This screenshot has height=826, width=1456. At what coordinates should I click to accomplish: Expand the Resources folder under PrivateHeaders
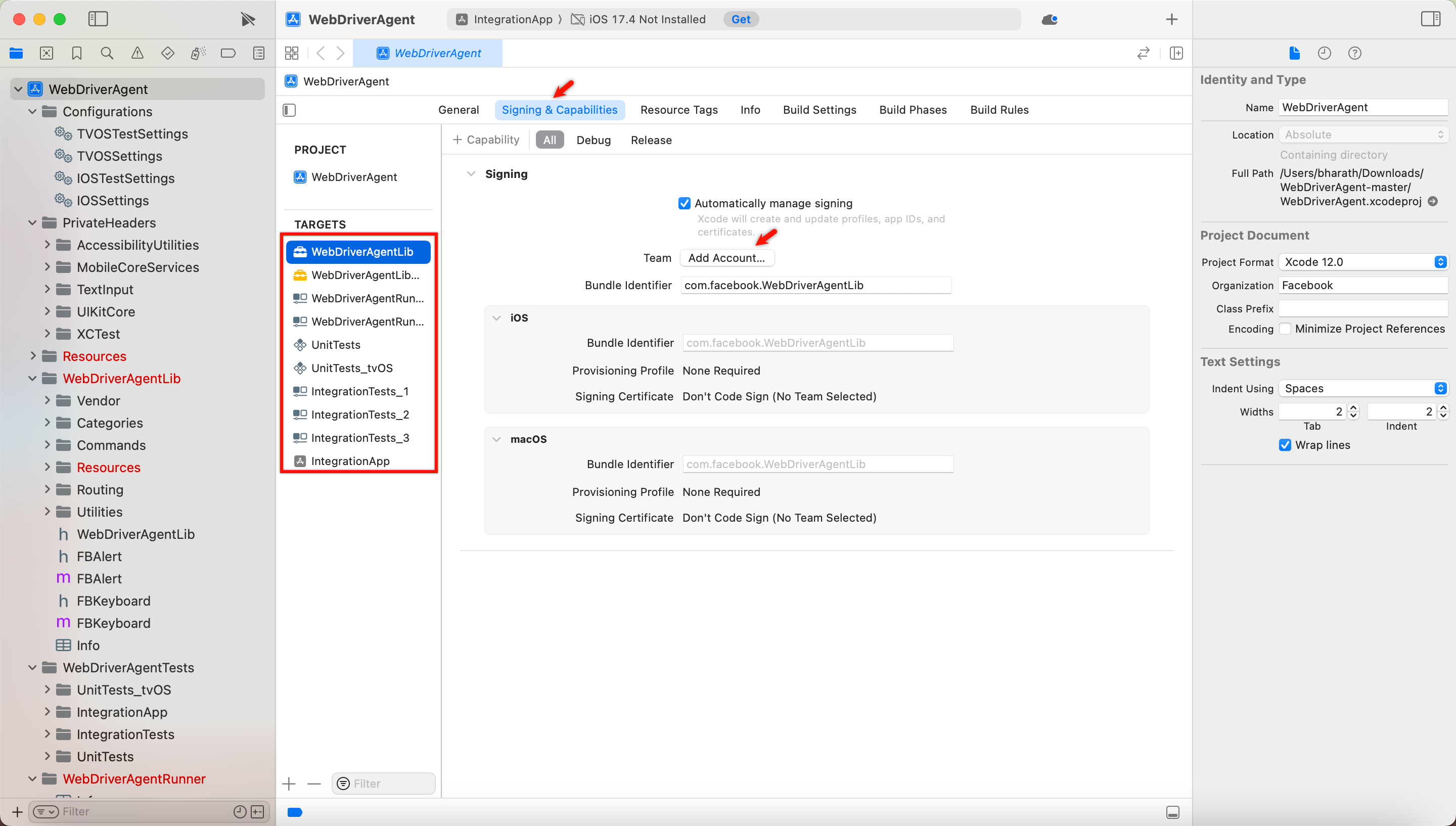(x=33, y=356)
